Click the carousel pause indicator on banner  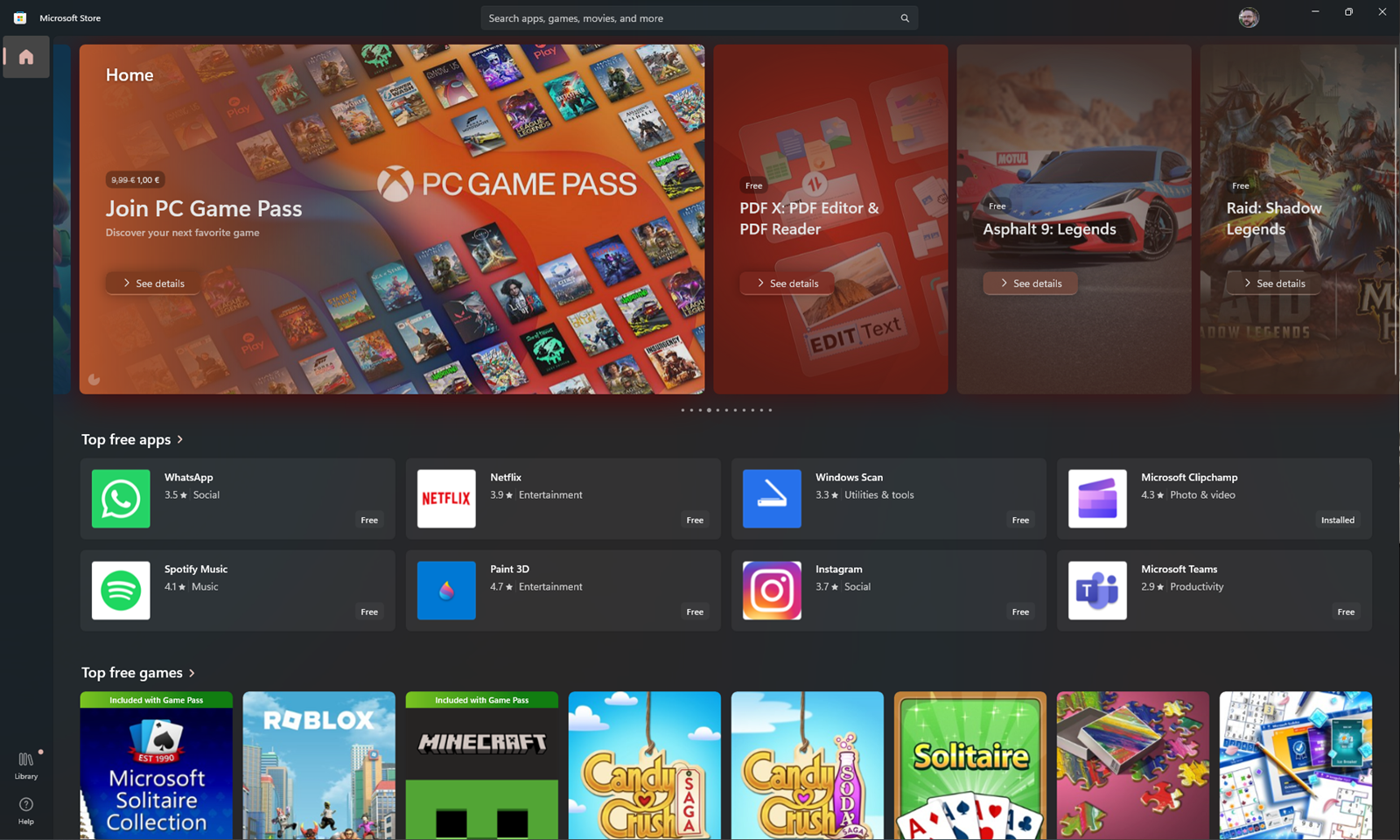(94, 380)
